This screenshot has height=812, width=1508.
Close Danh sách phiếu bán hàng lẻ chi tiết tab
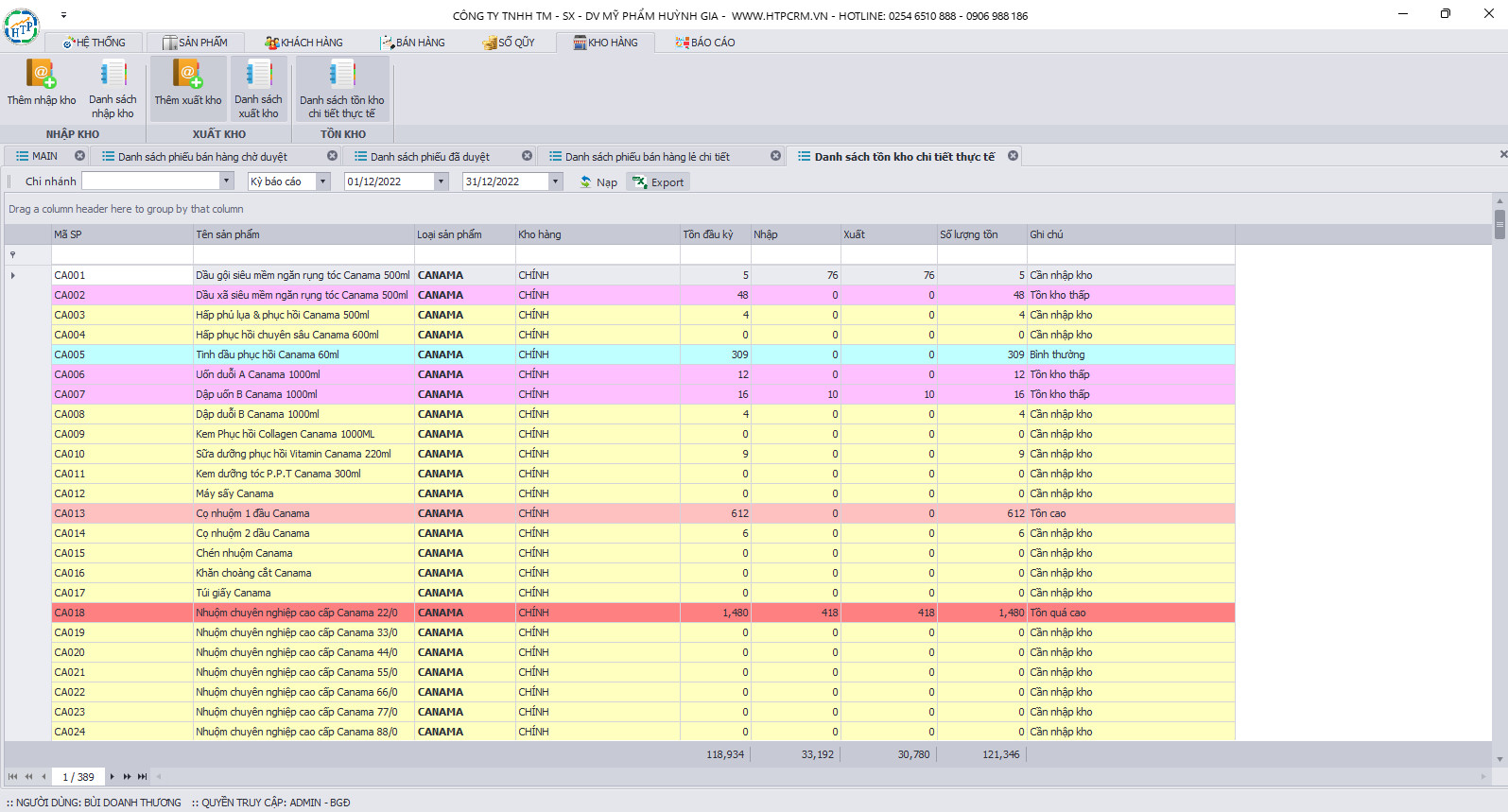pos(775,156)
